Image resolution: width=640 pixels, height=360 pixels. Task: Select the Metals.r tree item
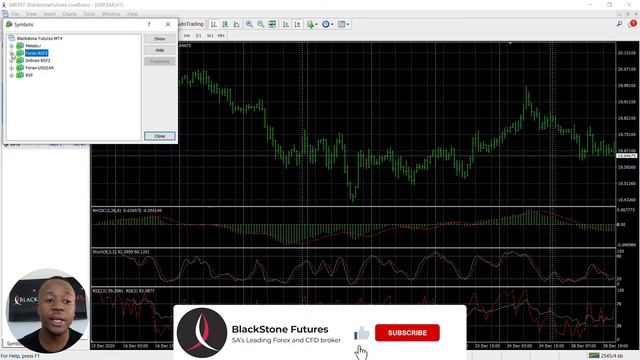[x=33, y=46]
